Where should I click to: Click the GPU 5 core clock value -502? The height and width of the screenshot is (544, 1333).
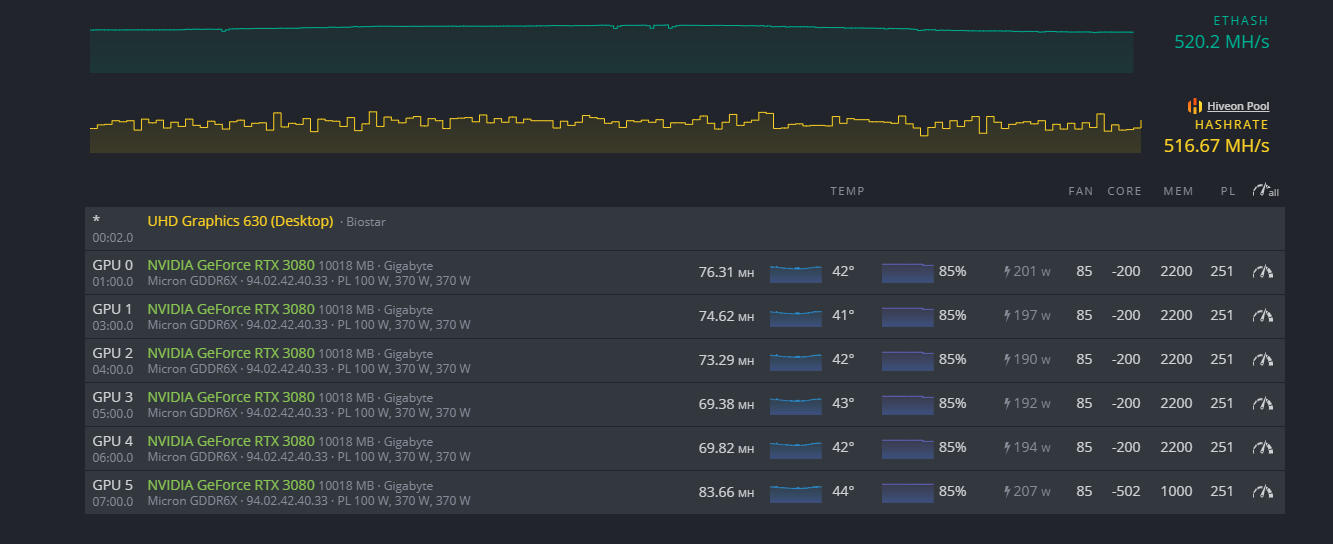point(1125,492)
